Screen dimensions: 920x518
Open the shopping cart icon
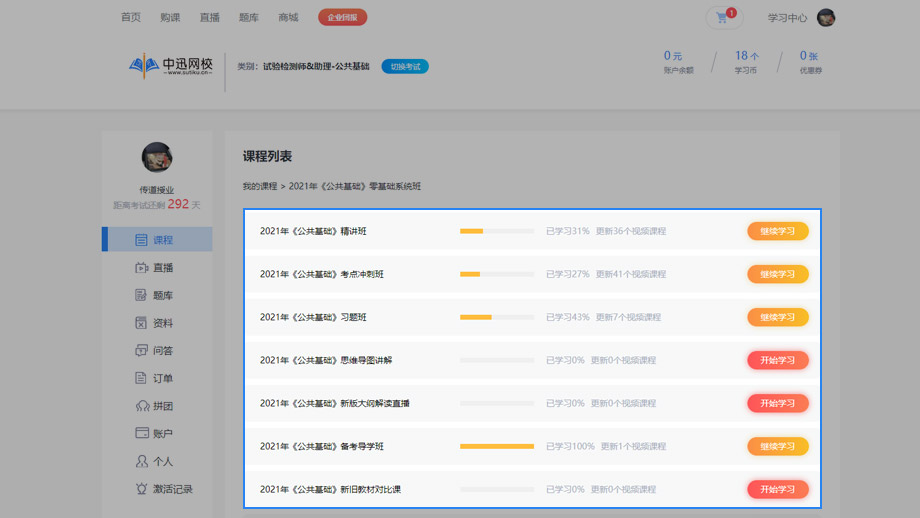pos(722,18)
